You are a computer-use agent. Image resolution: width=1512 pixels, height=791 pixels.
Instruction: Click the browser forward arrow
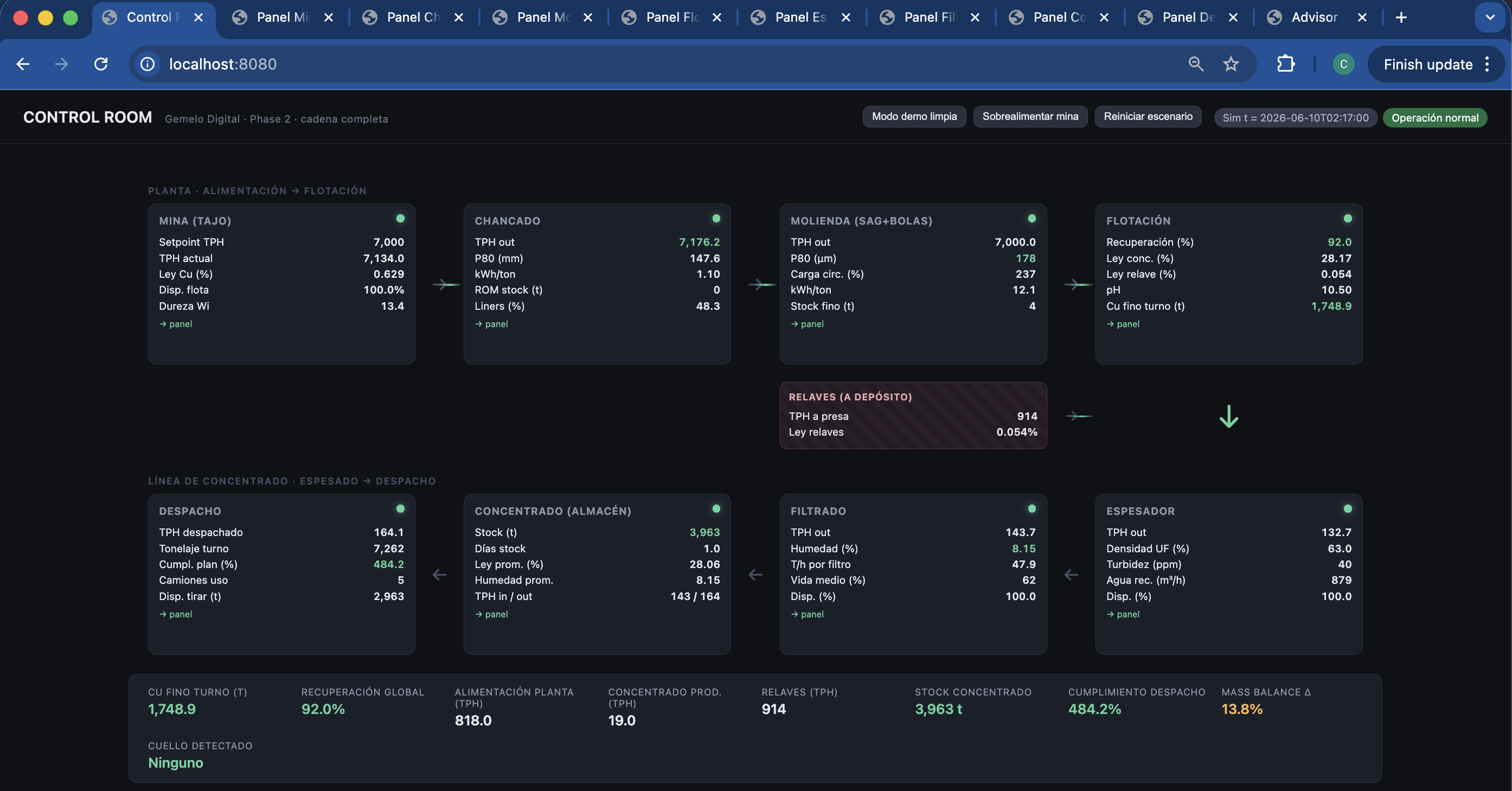[62, 64]
